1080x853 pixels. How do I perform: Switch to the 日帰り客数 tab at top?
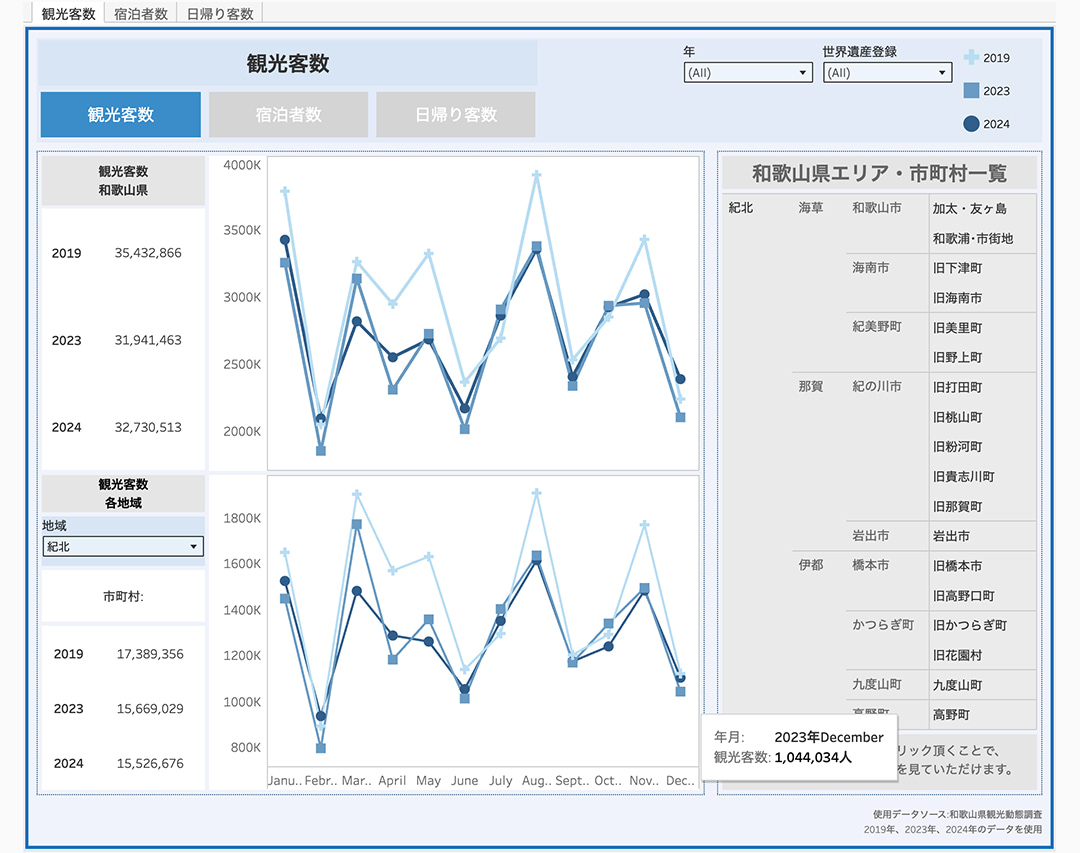coord(219,13)
